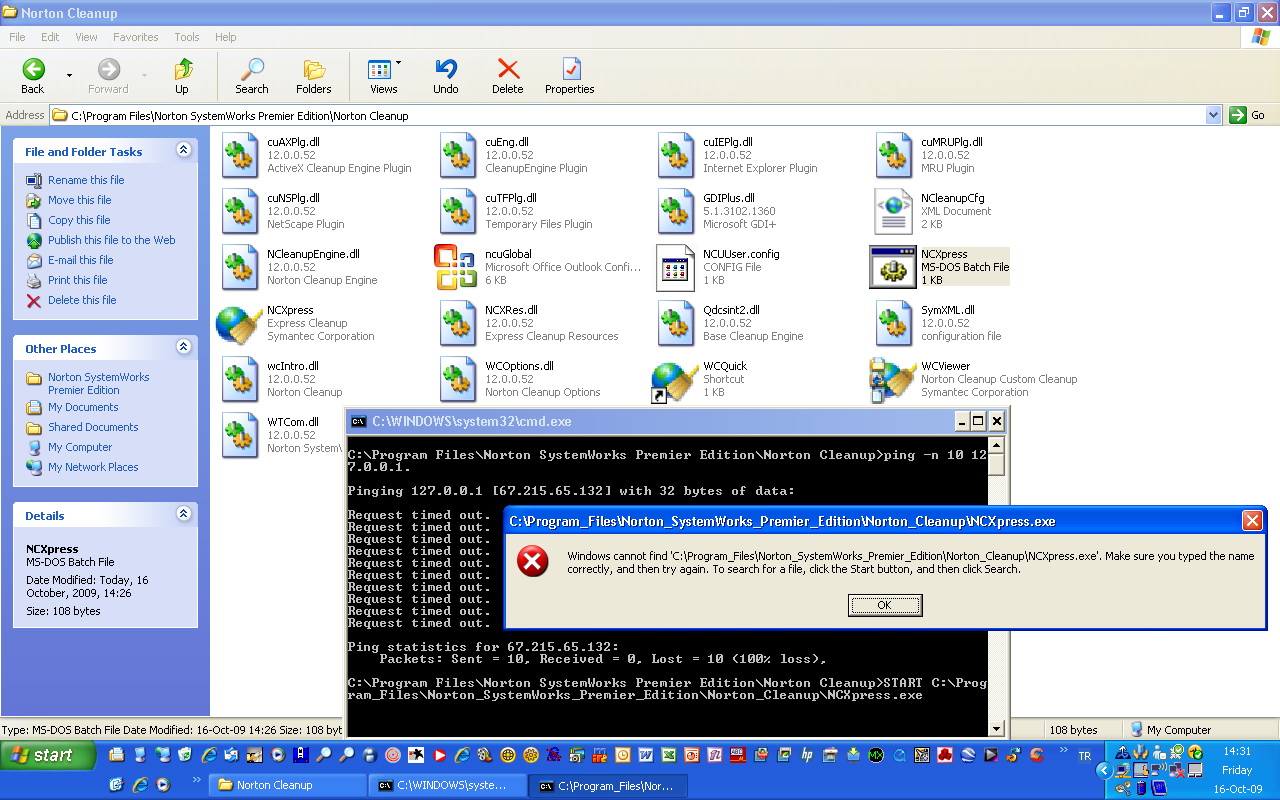Open the File menu
The height and width of the screenshot is (800, 1280).
(17, 37)
